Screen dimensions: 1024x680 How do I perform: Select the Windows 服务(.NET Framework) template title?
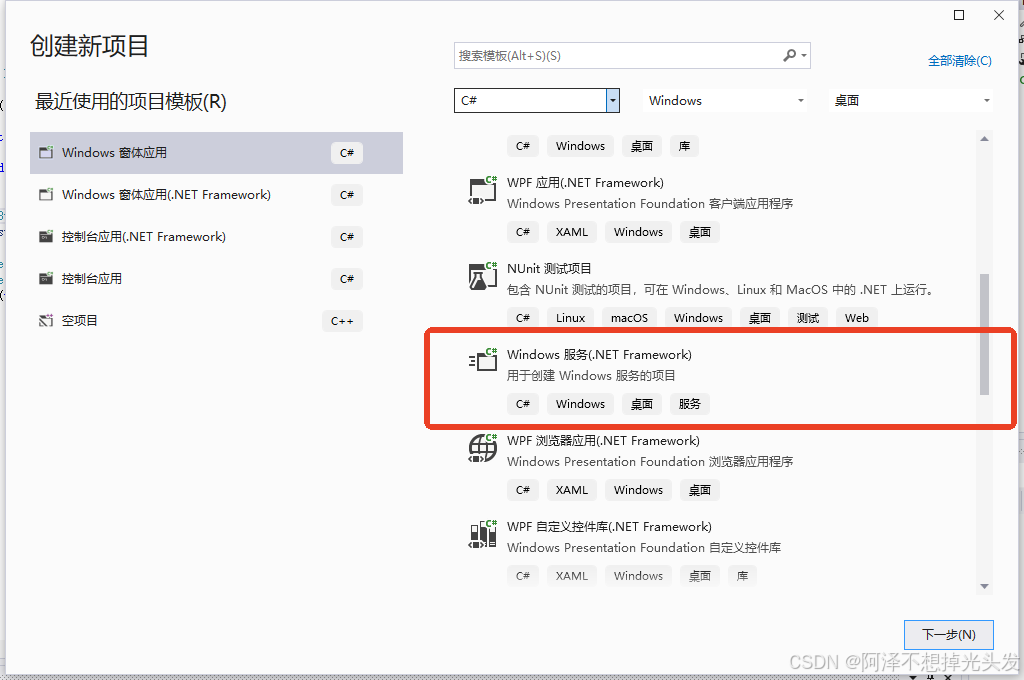coord(599,355)
